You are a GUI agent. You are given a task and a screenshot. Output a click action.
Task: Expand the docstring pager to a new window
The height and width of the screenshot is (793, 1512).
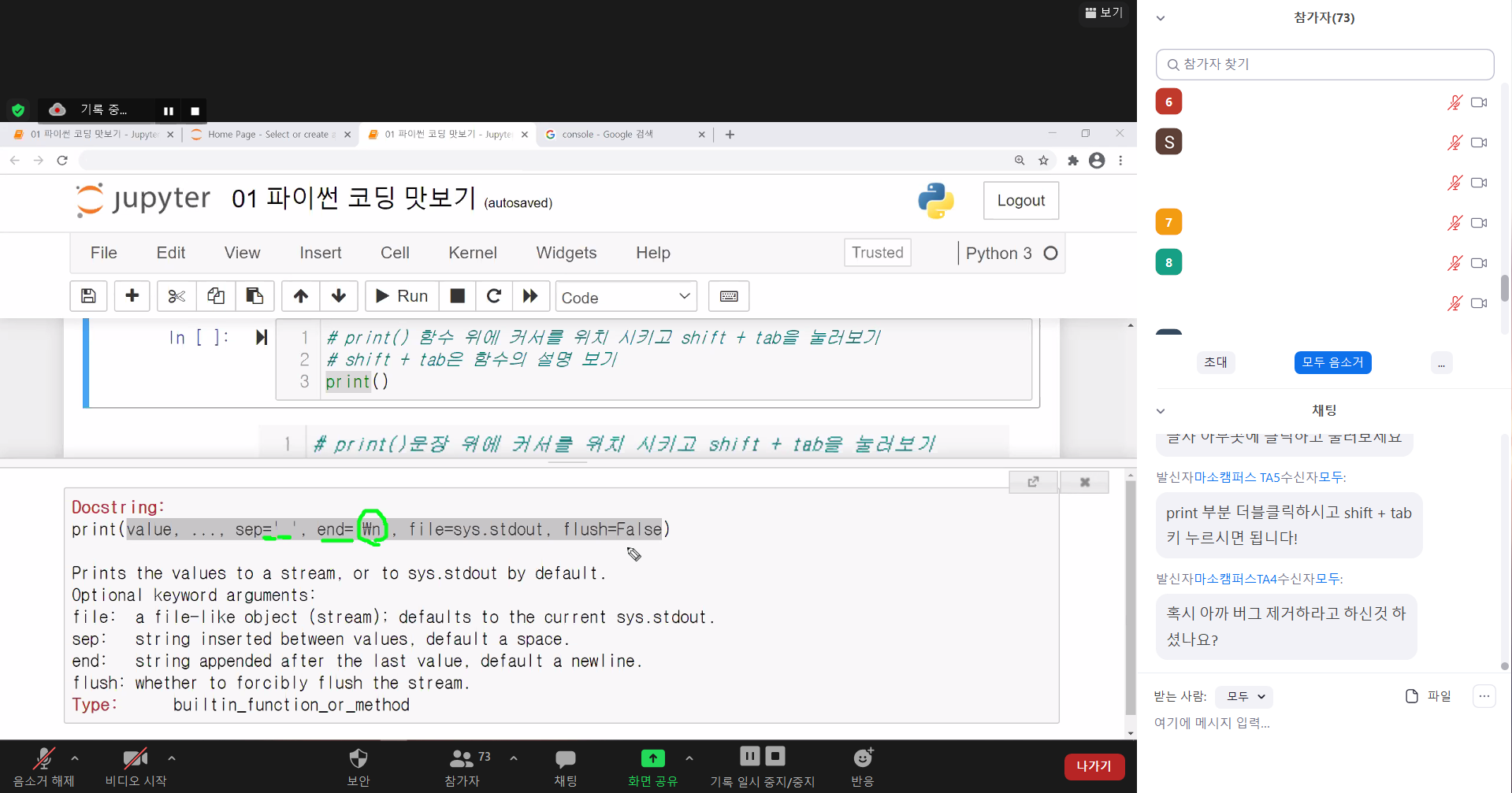point(1033,482)
